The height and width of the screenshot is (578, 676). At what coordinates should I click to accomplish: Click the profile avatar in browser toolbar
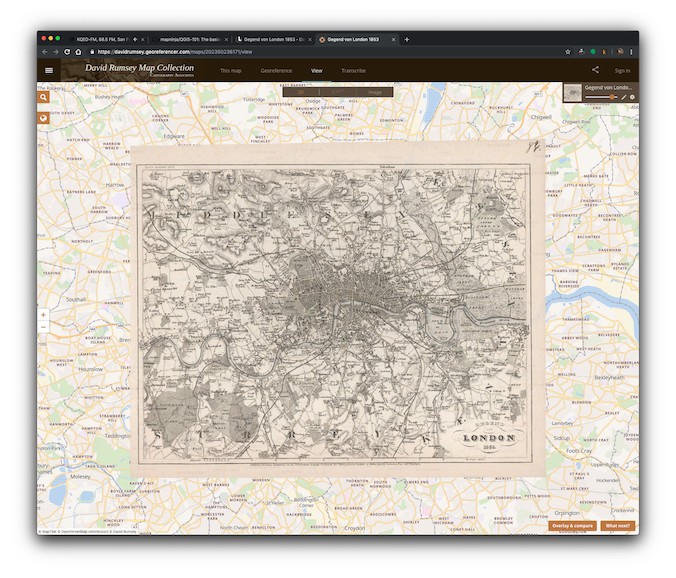coord(620,52)
